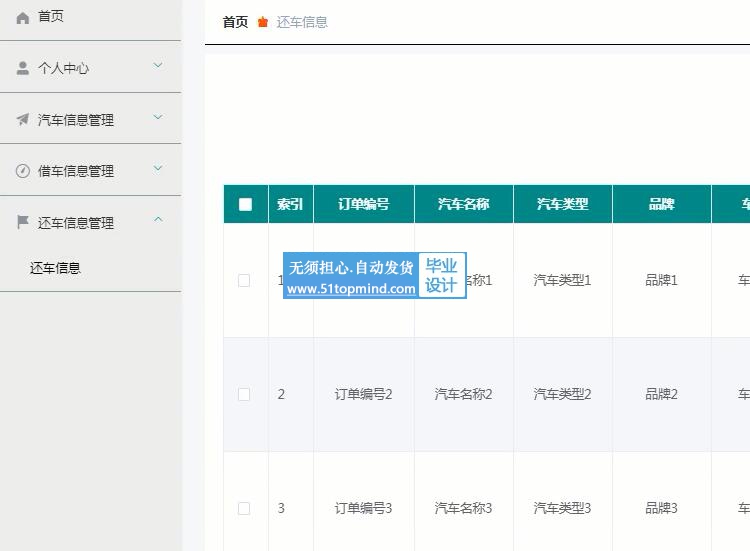This screenshot has height=551, width=750.
Task: Click the orange breadcrumb separator icon
Action: [263, 22]
